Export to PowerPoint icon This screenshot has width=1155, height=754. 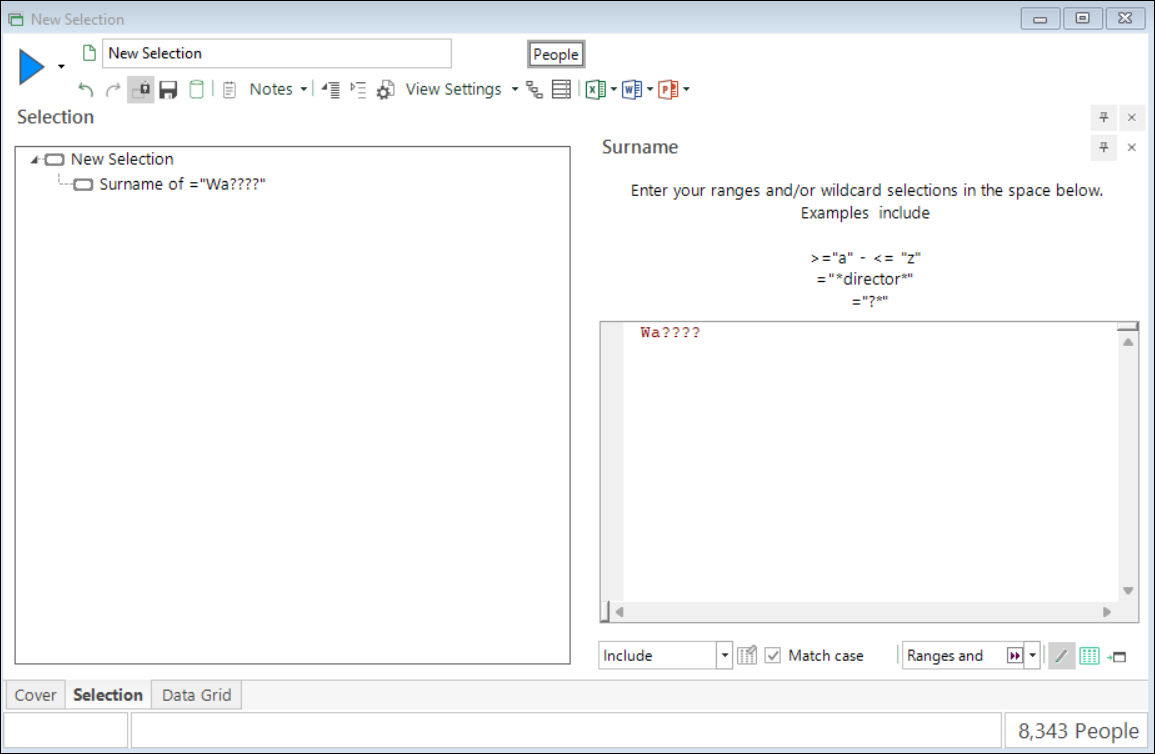pyautogui.click(x=668, y=89)
